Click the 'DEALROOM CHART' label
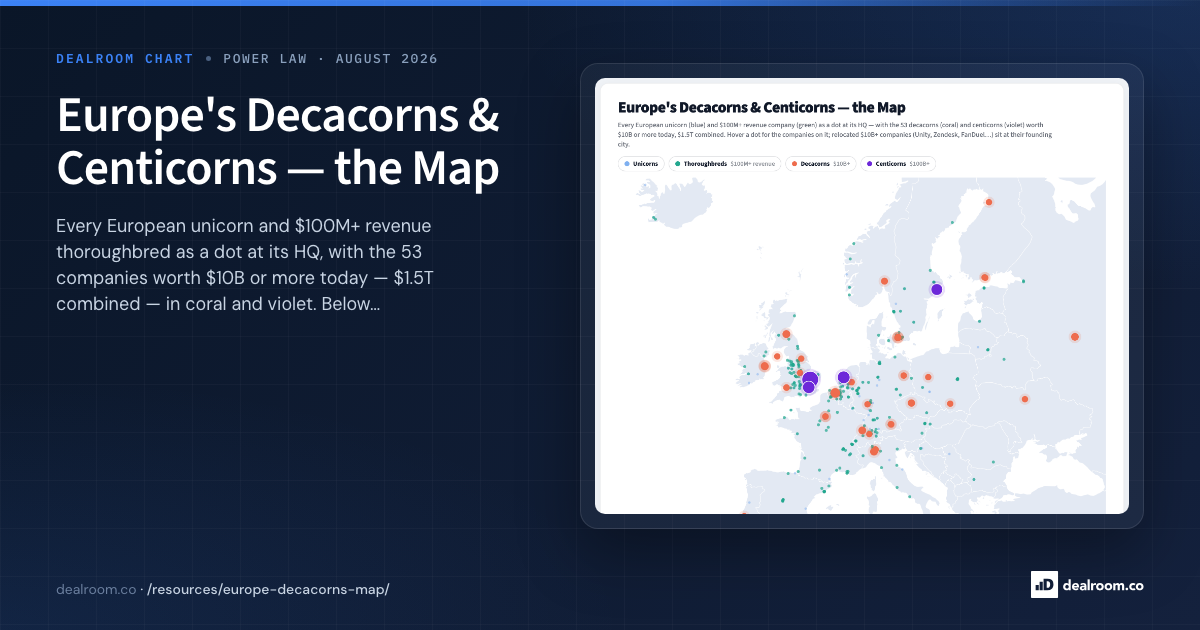 (125, 59)
